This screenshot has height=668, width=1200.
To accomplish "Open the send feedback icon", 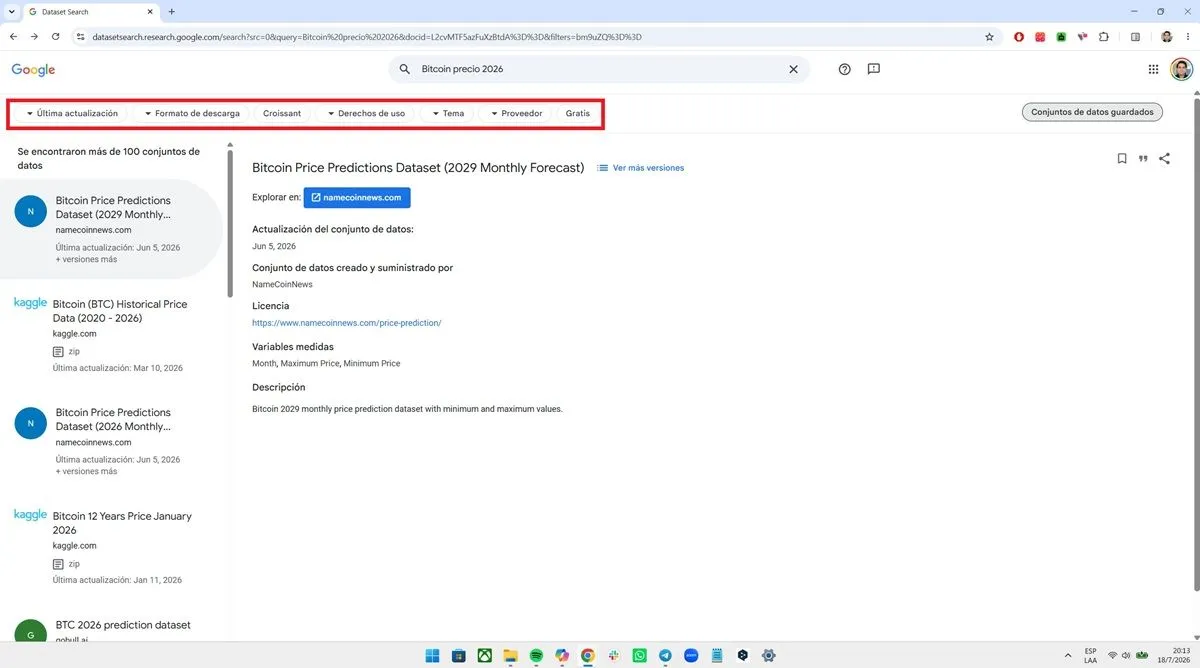I will 874,69.
